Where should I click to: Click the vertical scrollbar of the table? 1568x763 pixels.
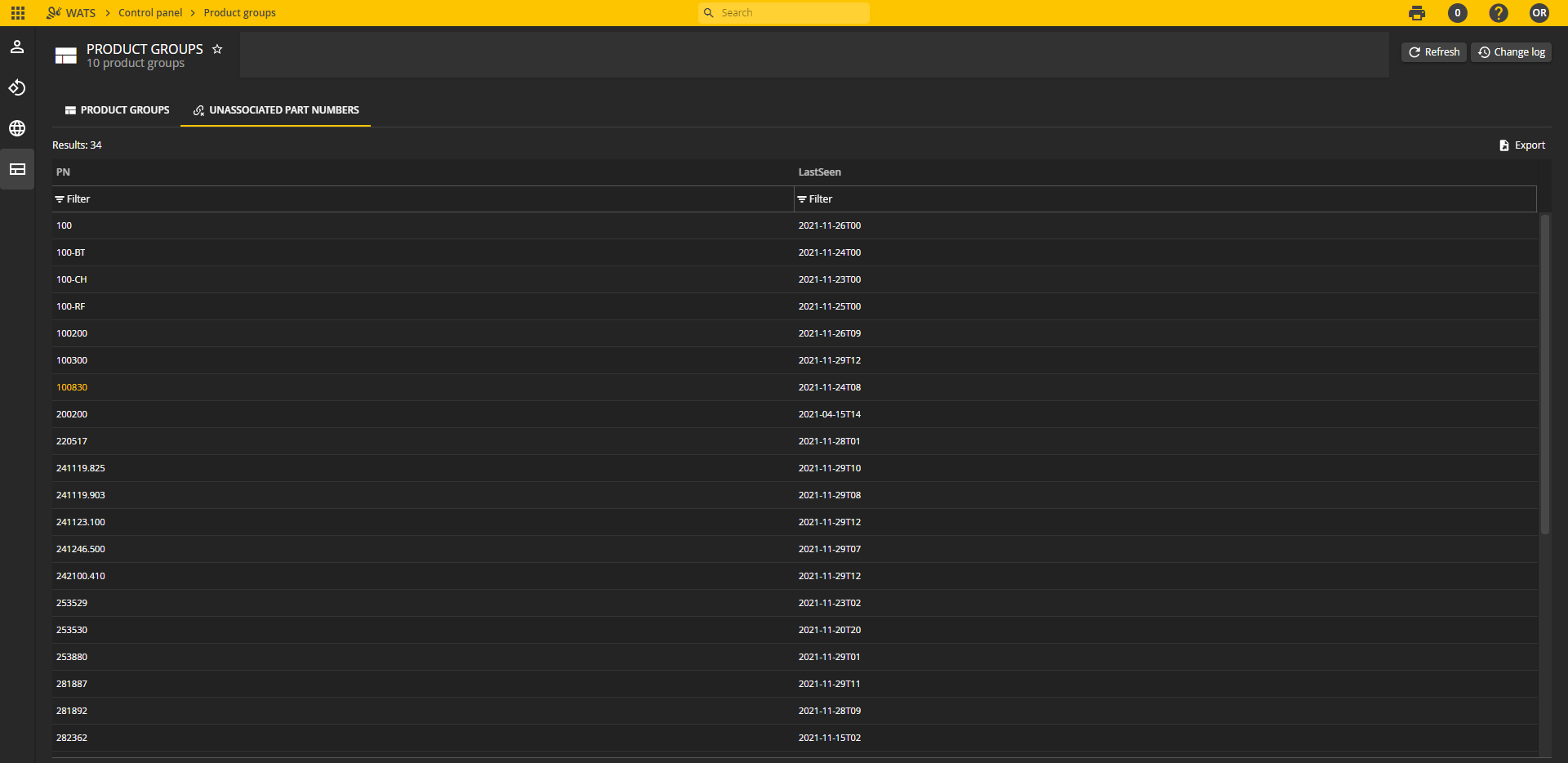point(1544,374)
